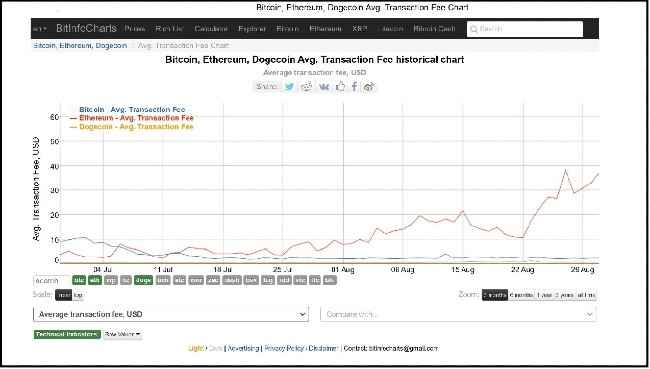Set zoom to 1 year
The width and height of the screenshot is (650, 369).
pyautogui.click(x=544, y=295)
